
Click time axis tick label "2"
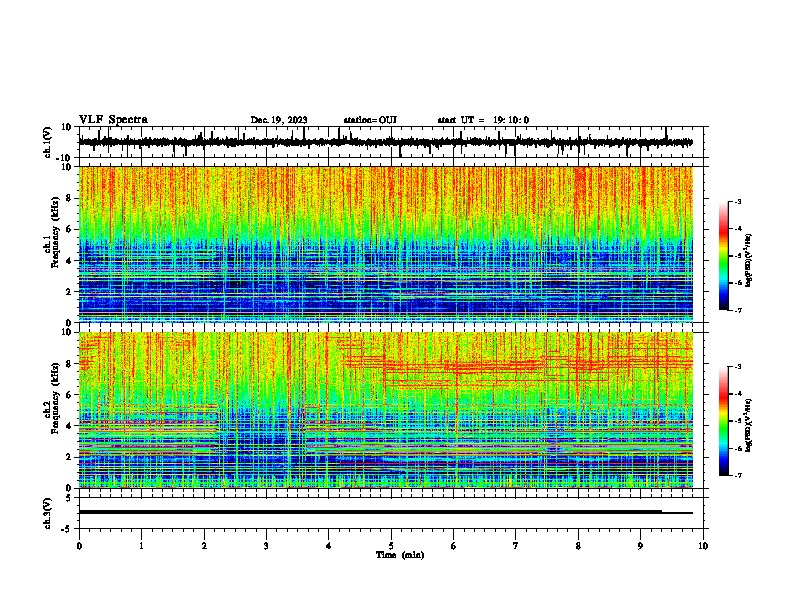(204, 546)
